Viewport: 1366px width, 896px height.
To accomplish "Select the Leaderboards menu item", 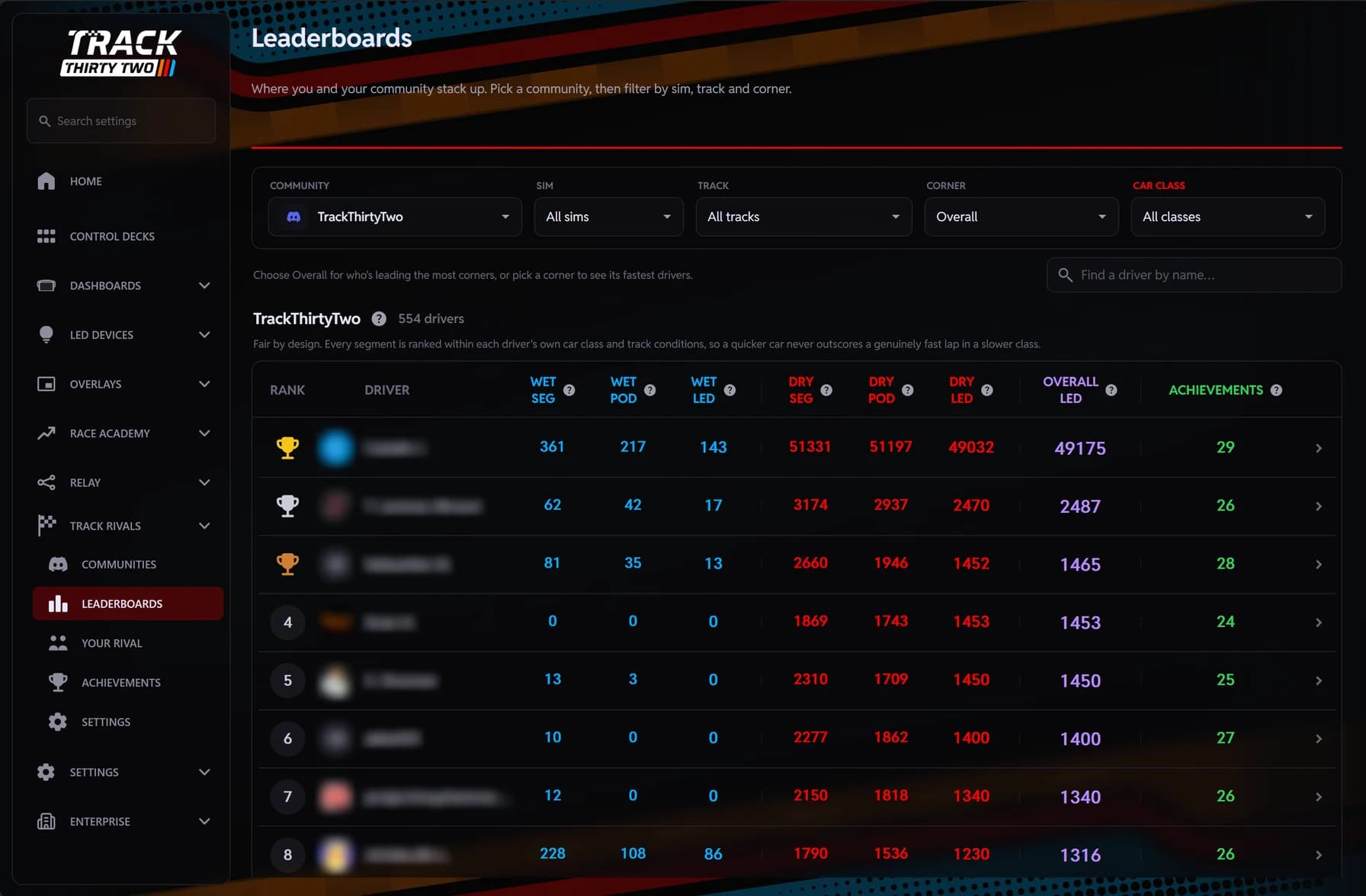I will [128, 603].
